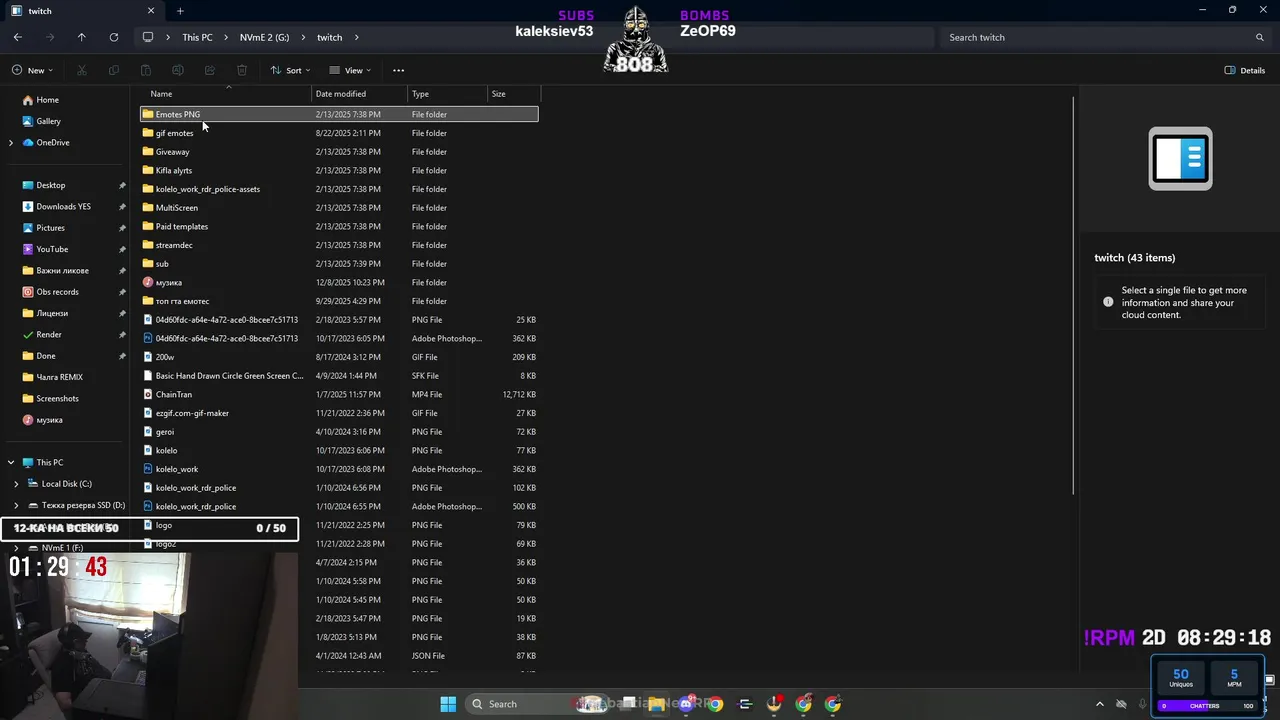Open the chevron after This PC breadcrumb
The image size is (1280, 720).
point(226,37)
